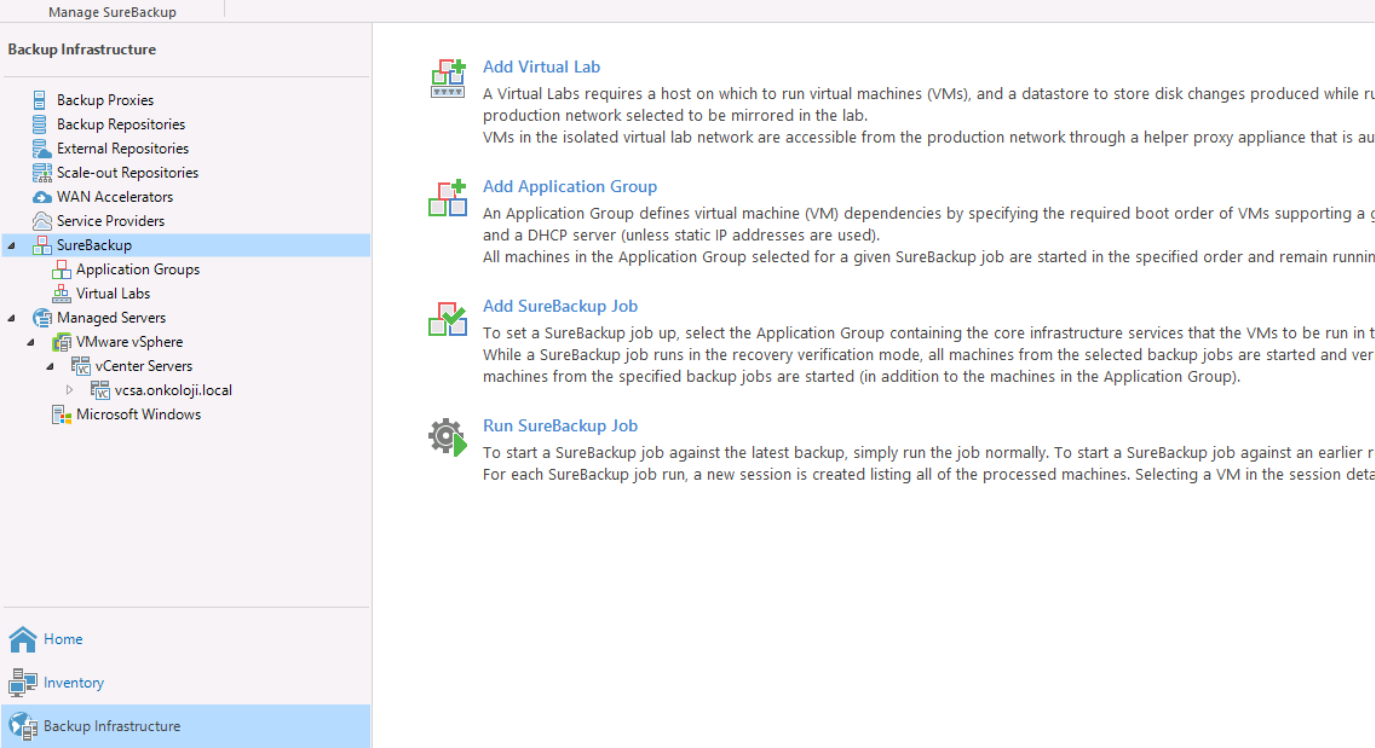Click the Scale-out Repositories icon
The image size is (1375, 748).
click(x=41, y=172)
